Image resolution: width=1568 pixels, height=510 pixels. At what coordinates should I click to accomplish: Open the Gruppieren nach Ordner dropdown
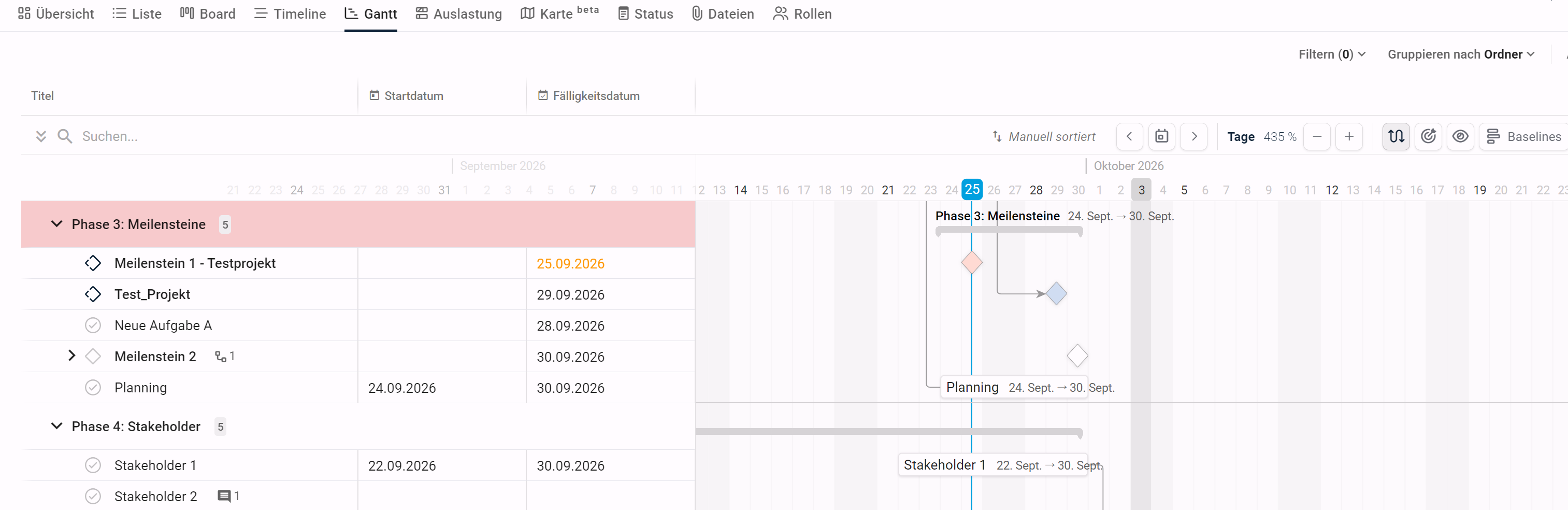tap(1460, 54)
